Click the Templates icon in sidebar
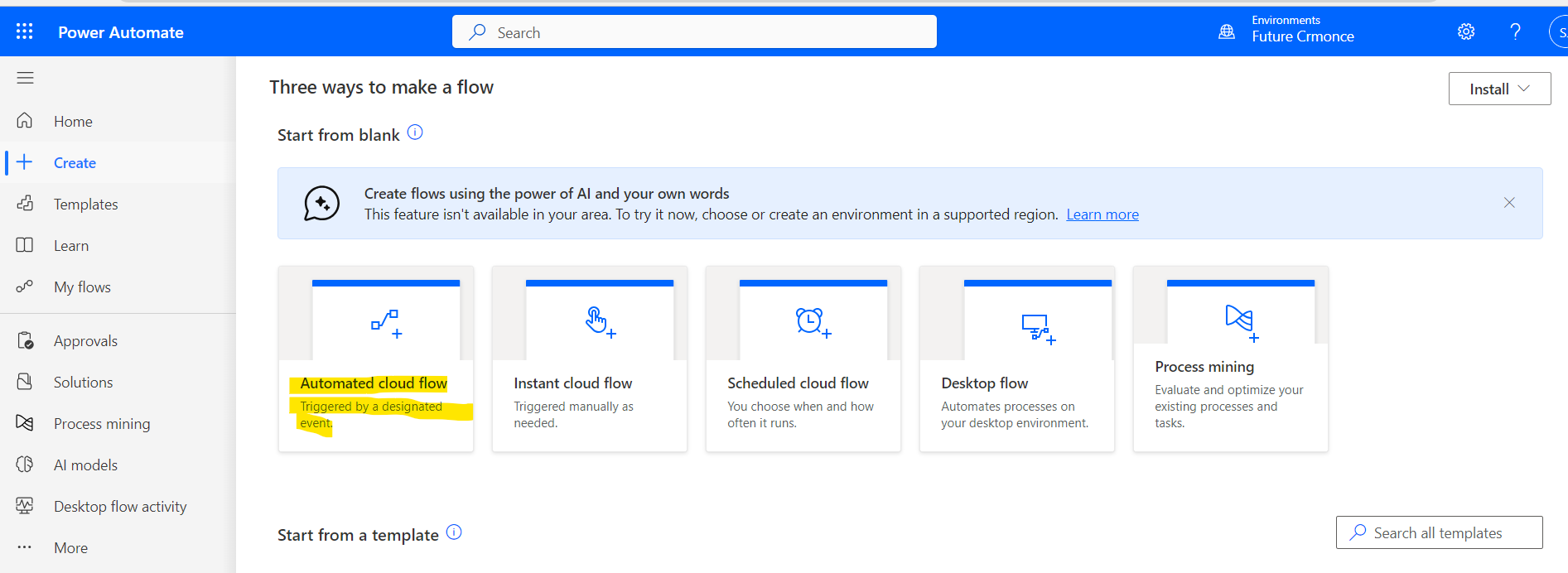 [25, 204]
